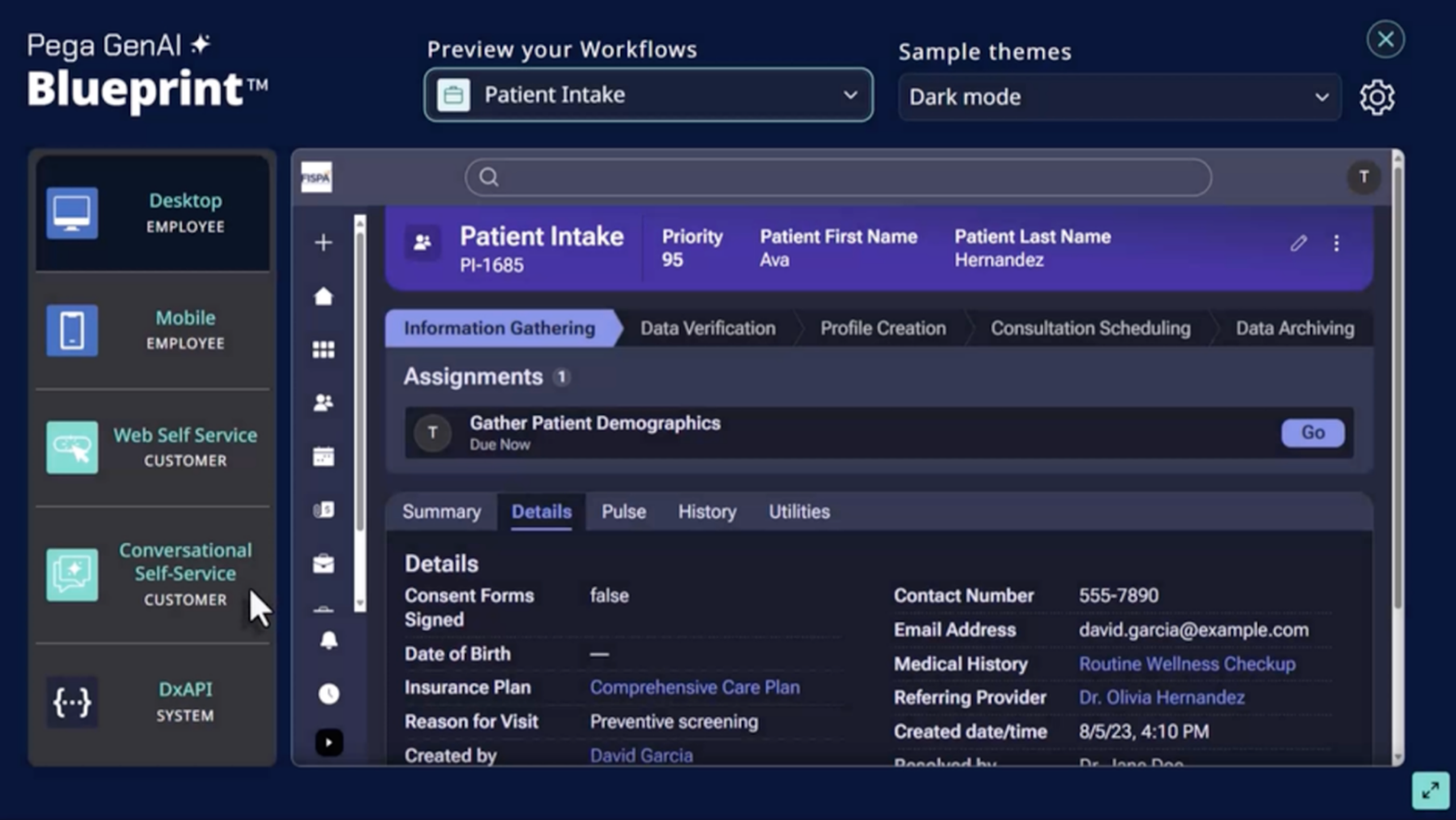Screen dimensions: 1456x820
Task: Open Dr. Olivia Hernandez referring provider link
Action: pos(1161,697)
